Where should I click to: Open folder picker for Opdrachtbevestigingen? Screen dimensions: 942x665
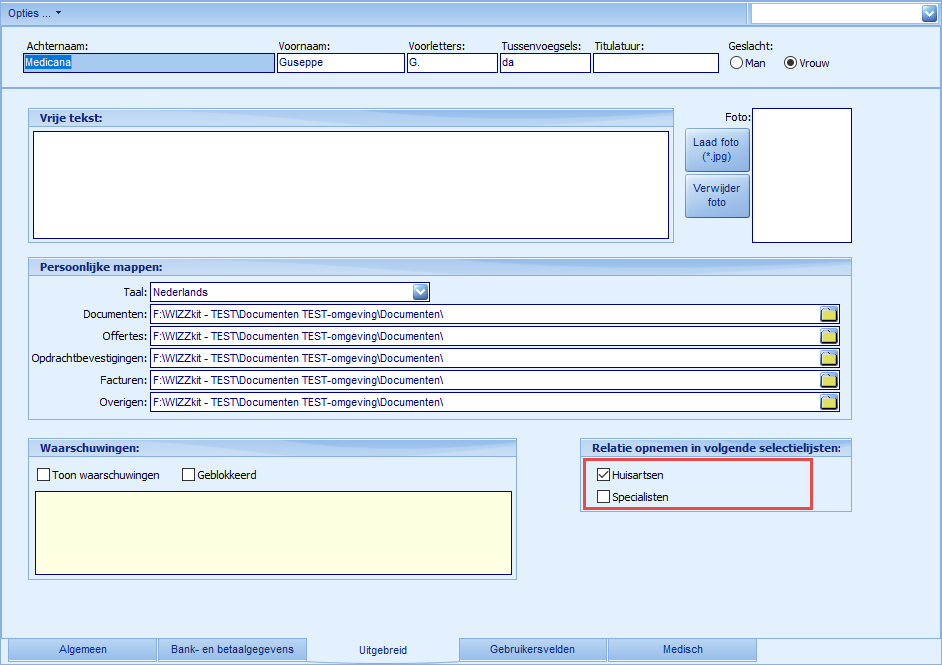pyautogui.click(x=828, y=357)
